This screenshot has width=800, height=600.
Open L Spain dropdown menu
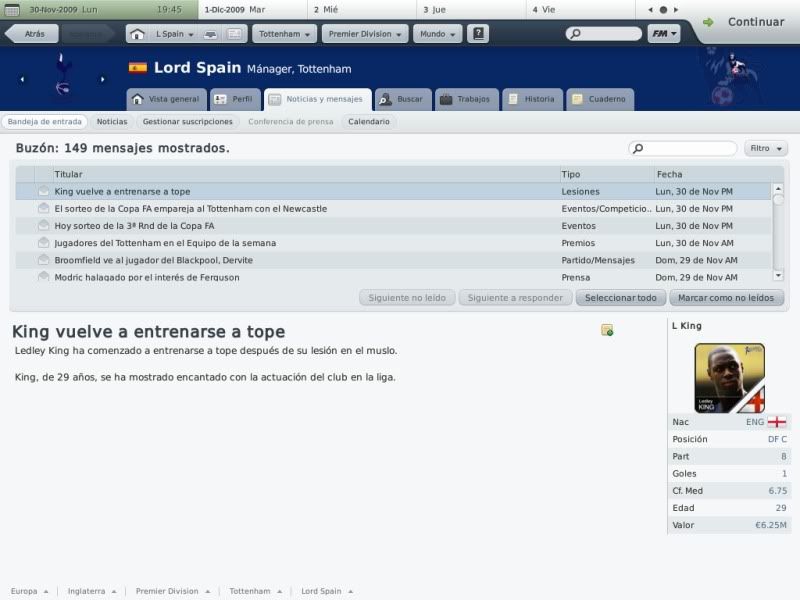pos(174,34)
